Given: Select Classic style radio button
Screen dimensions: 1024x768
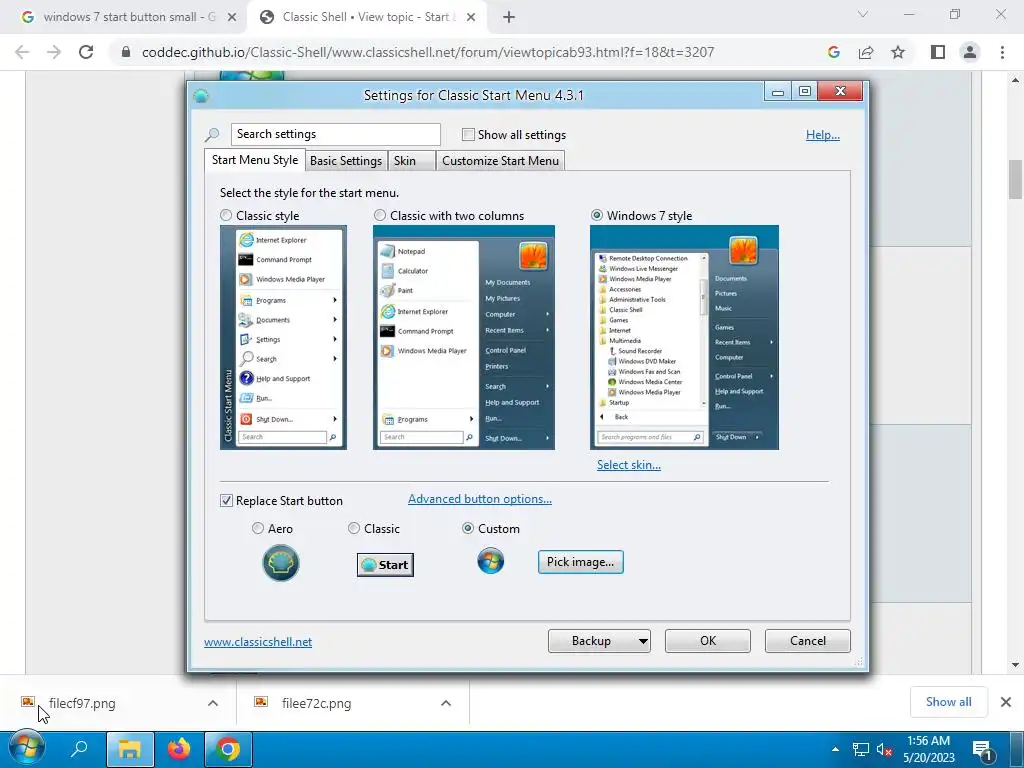Looking at the screenshot, I should (226, 215).
